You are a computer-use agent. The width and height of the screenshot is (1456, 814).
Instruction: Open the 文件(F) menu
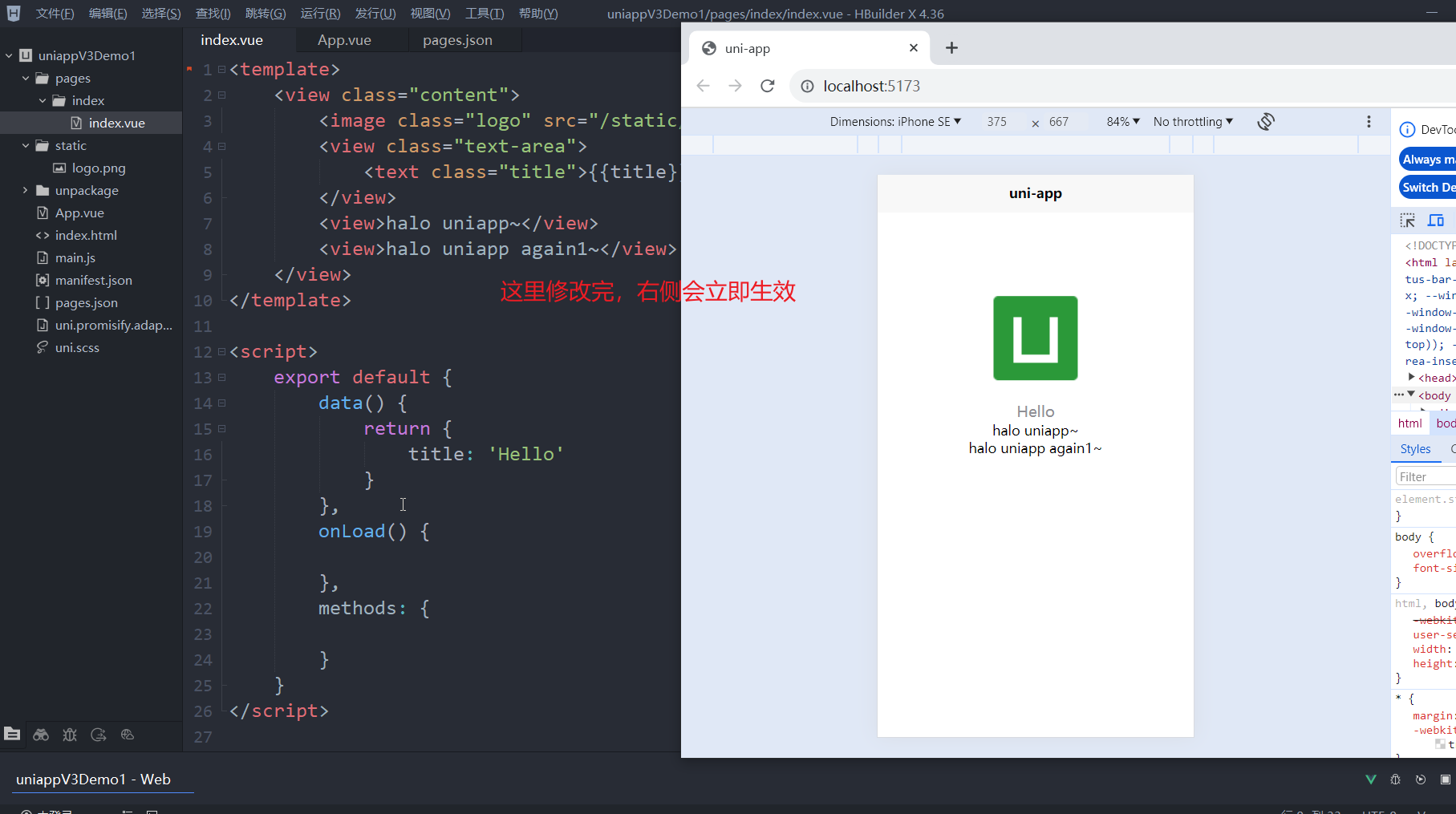tap(55, 14)
